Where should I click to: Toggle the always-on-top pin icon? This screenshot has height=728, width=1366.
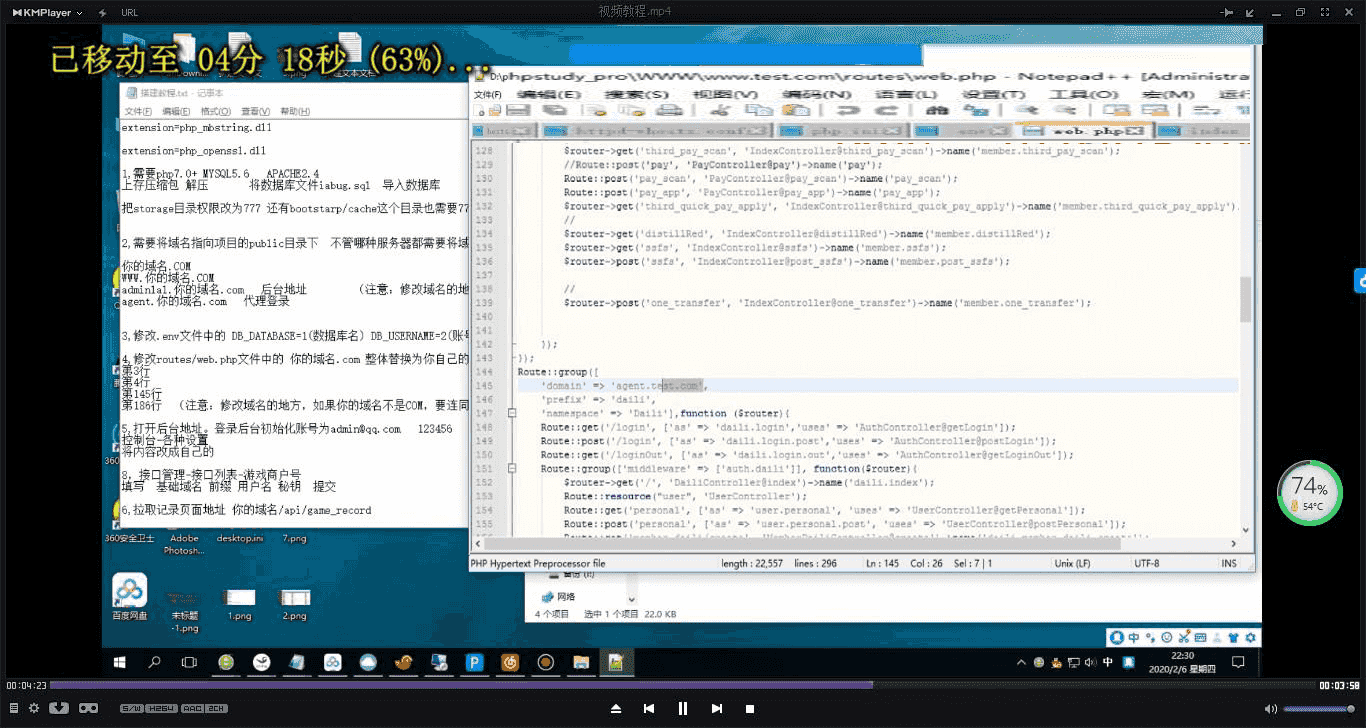coord(1229,12)
